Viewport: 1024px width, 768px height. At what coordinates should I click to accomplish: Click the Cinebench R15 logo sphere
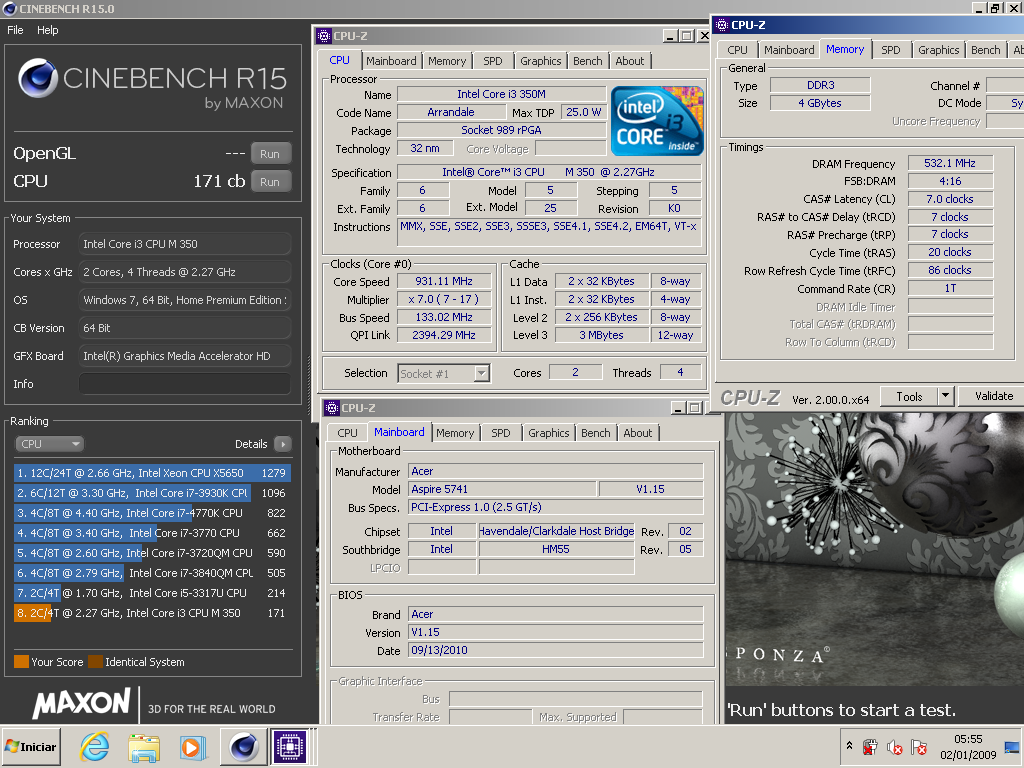click(x=38, y=78)
